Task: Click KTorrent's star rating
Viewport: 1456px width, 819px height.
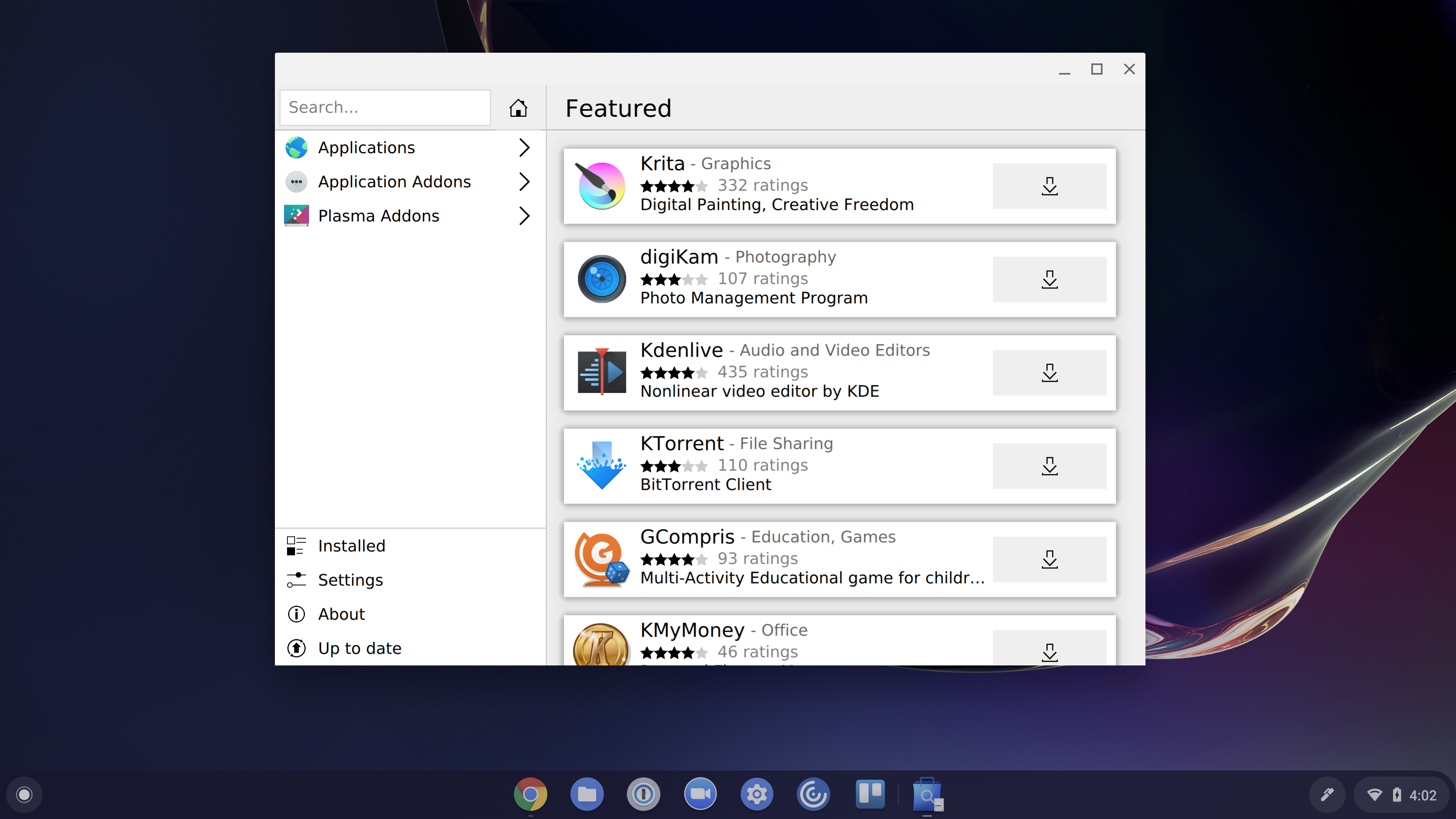Action: [x=674, y=466]
